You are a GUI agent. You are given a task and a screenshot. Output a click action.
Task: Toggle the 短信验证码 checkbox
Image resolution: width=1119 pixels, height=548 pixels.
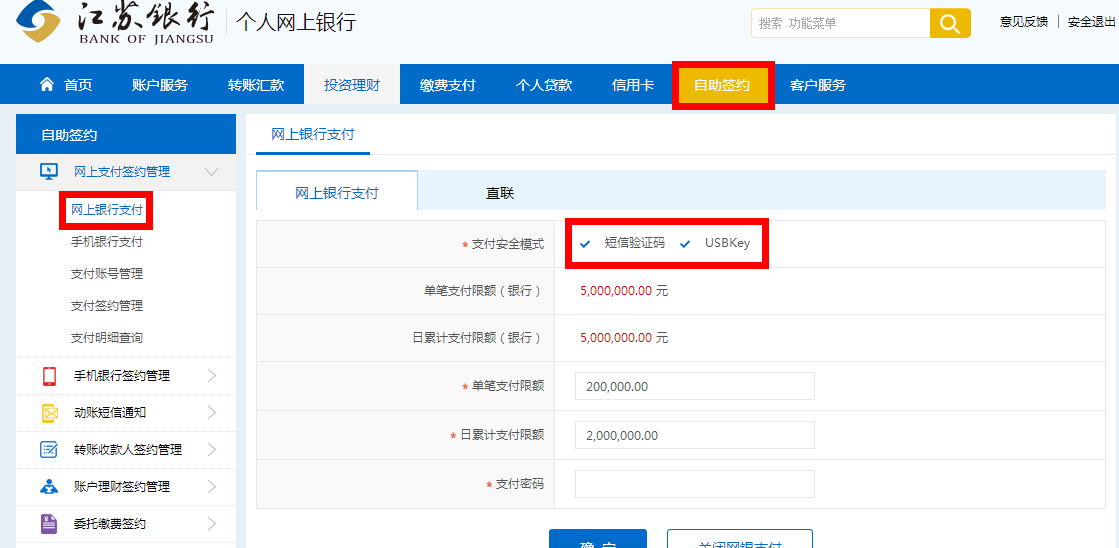586,243
